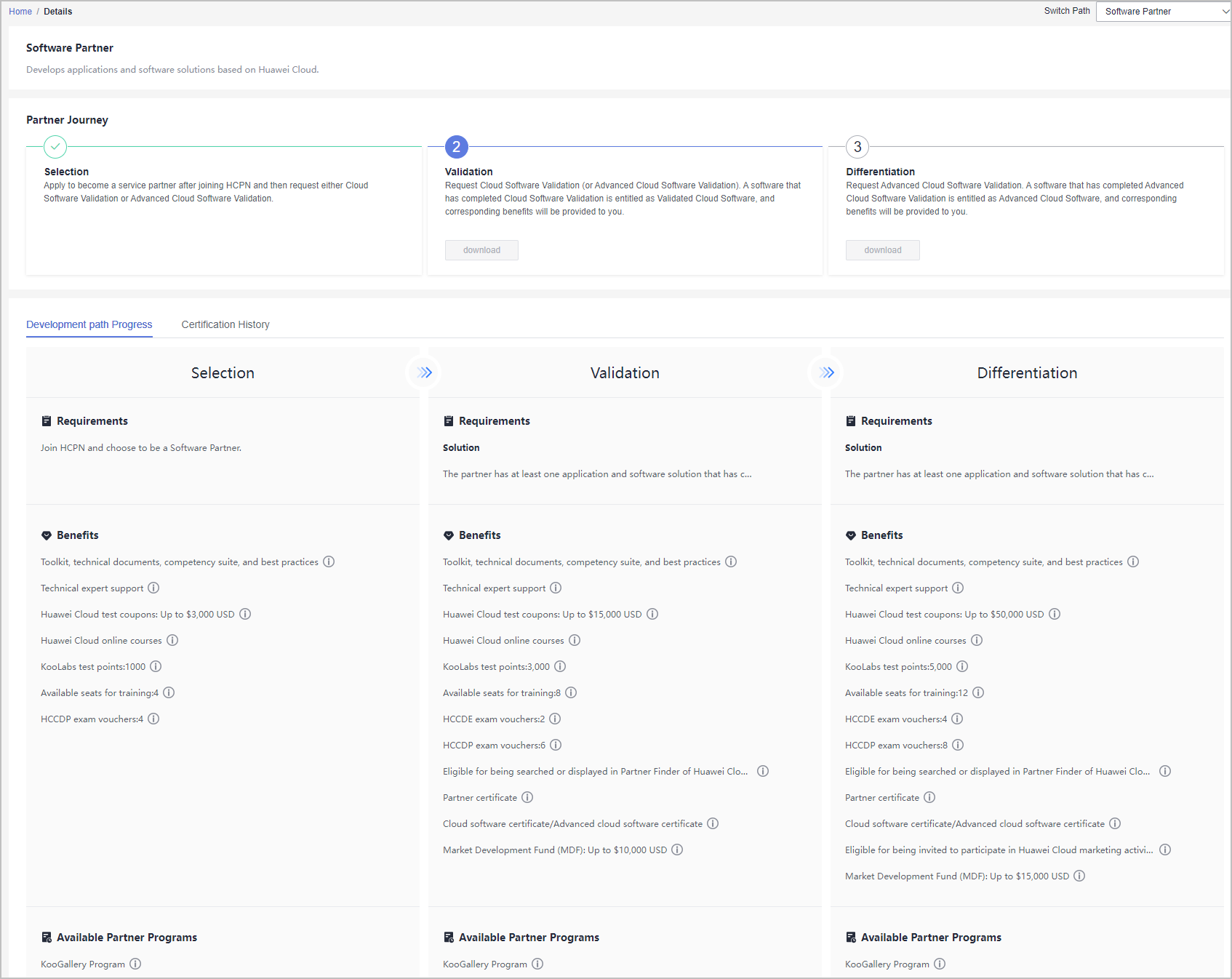Show info for Validation Partner certificate
1232x979 pixels.
[527, 797]
